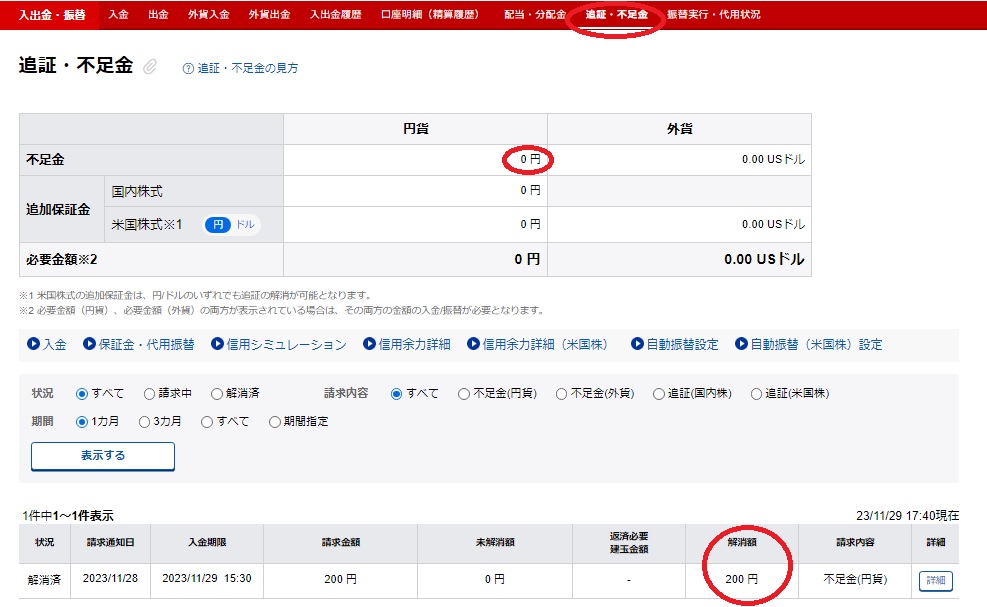Click the question mark help icon
The image size is (987, 607).
(x=187, y=69)
